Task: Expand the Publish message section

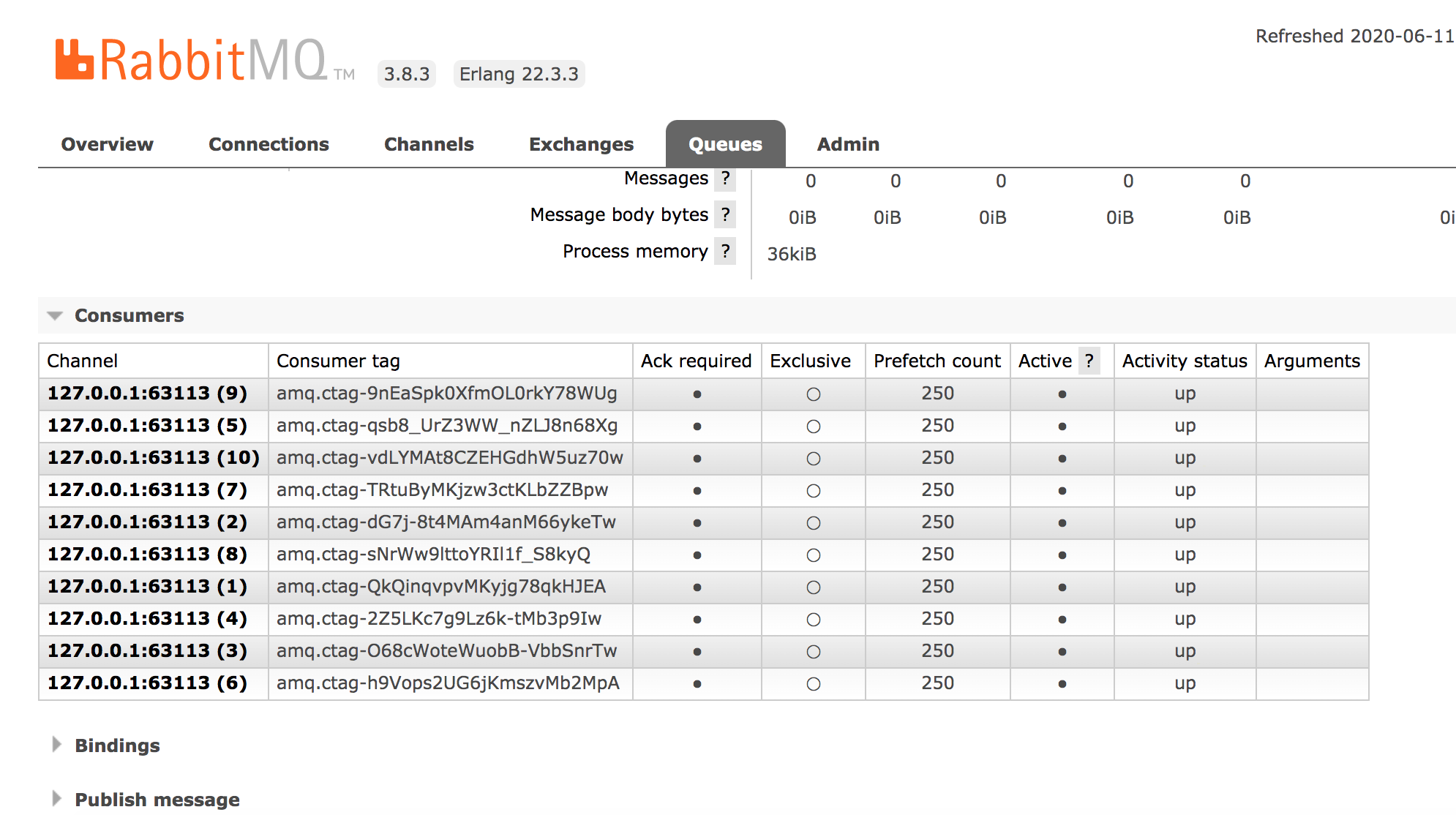Action: (x=157, y=800)
